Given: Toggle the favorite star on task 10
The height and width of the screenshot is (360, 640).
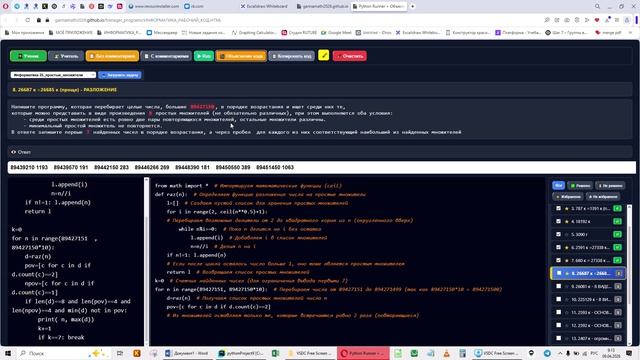Looking at the screenshot, I should coord(567,300).
